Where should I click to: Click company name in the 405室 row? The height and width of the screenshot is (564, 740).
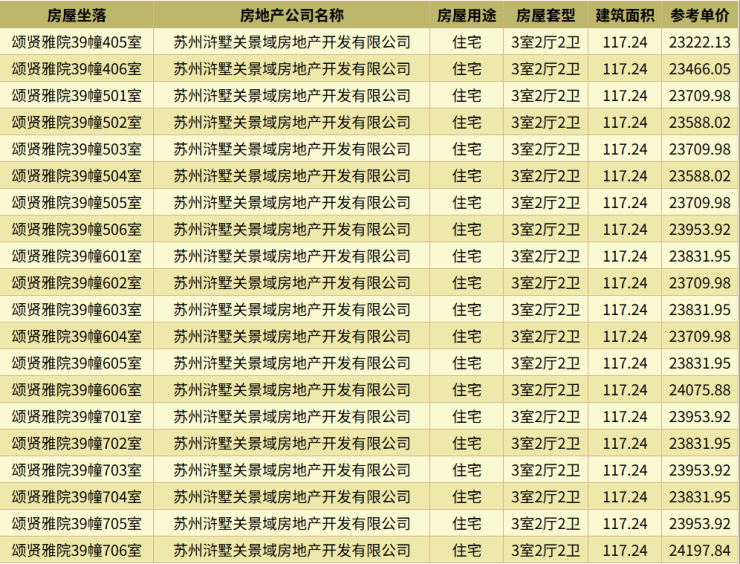tap(292, 42)
